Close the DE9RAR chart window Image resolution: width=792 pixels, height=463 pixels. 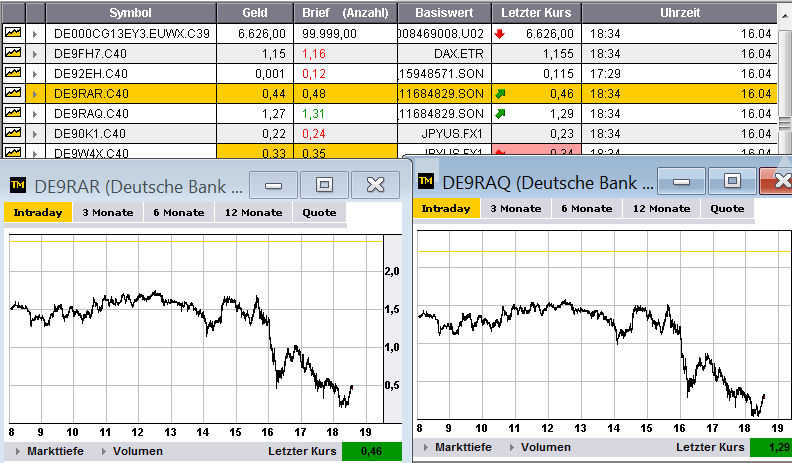(375, 185)
